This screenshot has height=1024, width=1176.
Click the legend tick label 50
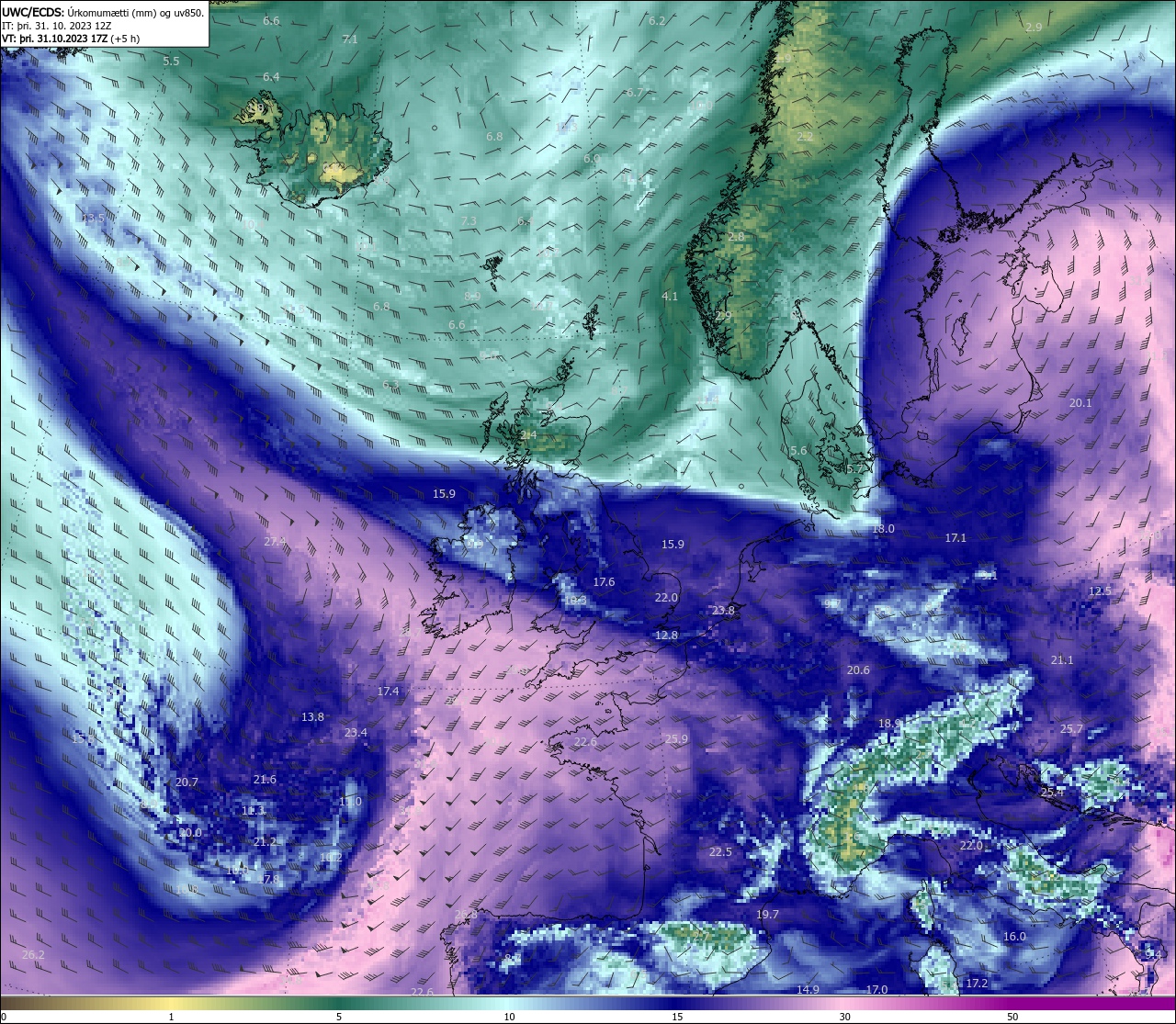tap(1012, 1017)
